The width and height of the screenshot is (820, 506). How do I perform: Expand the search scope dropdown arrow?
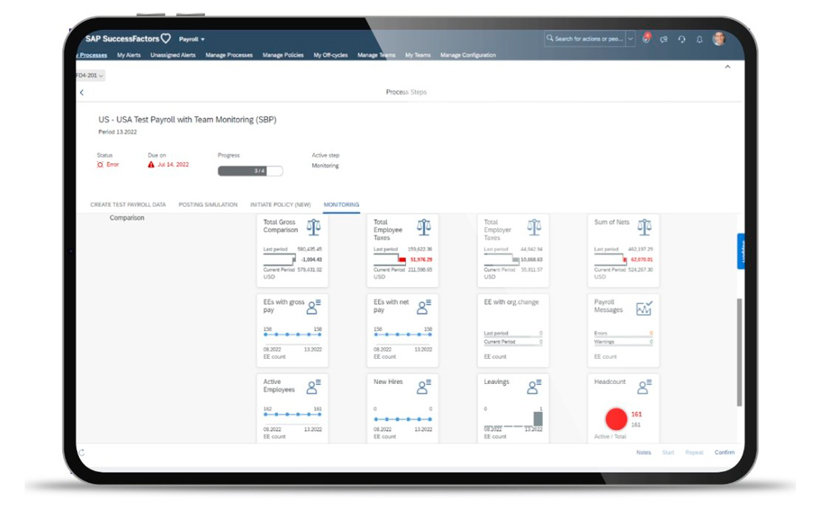coord(630,39)
